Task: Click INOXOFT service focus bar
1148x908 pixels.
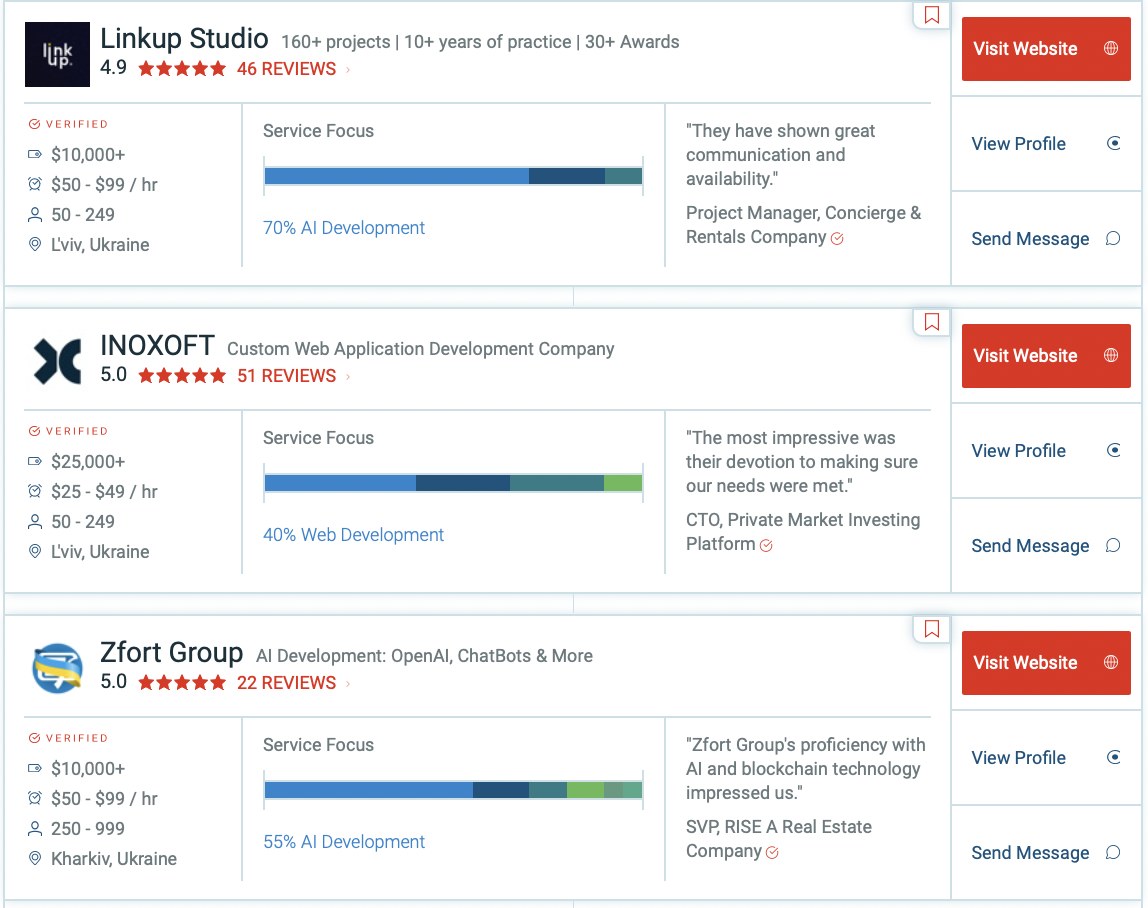Action: pyautogui.click(x=453, y=483)
